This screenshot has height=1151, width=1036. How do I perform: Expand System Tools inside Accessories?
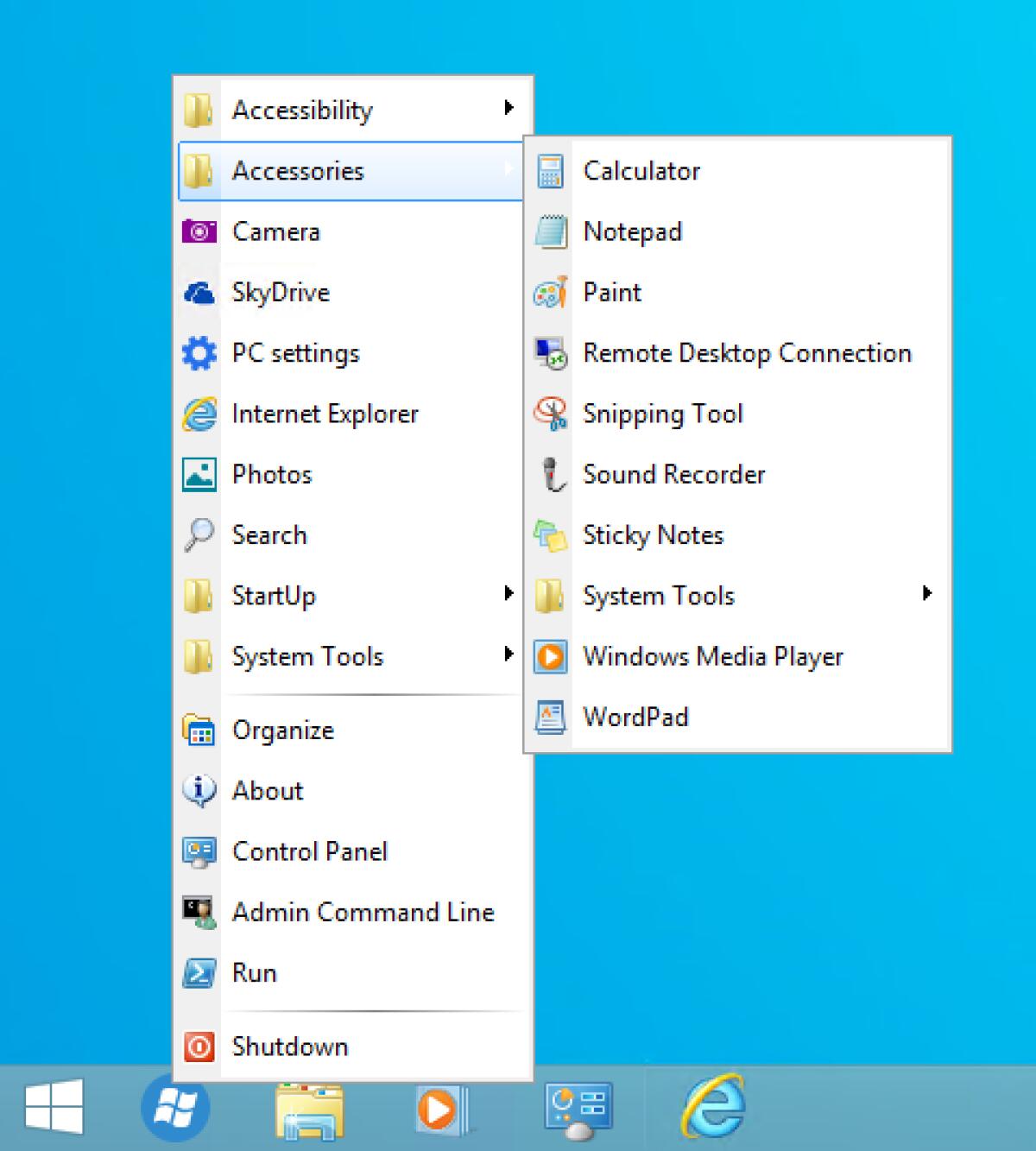[x=658, y=596]
